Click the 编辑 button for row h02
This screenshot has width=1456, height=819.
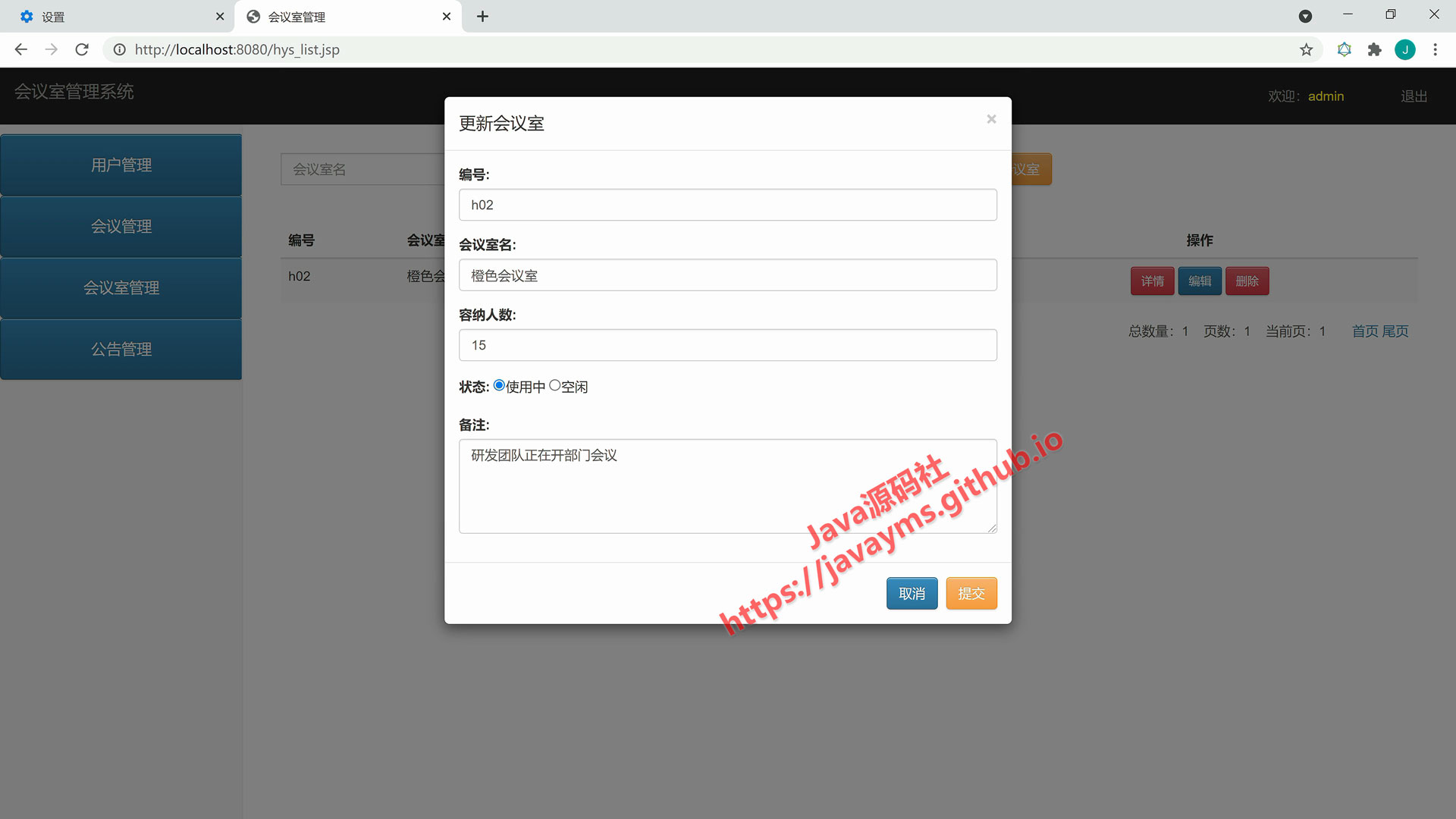click(1200, 281)
